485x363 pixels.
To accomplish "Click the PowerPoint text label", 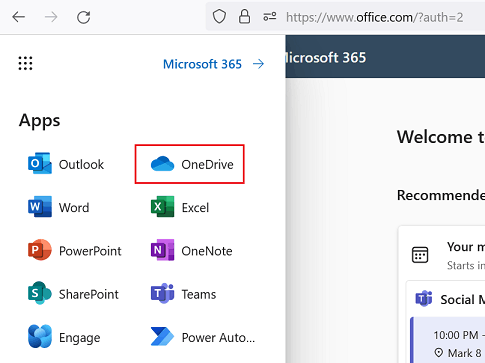I will pyautogui.click(x=90, y=251).
